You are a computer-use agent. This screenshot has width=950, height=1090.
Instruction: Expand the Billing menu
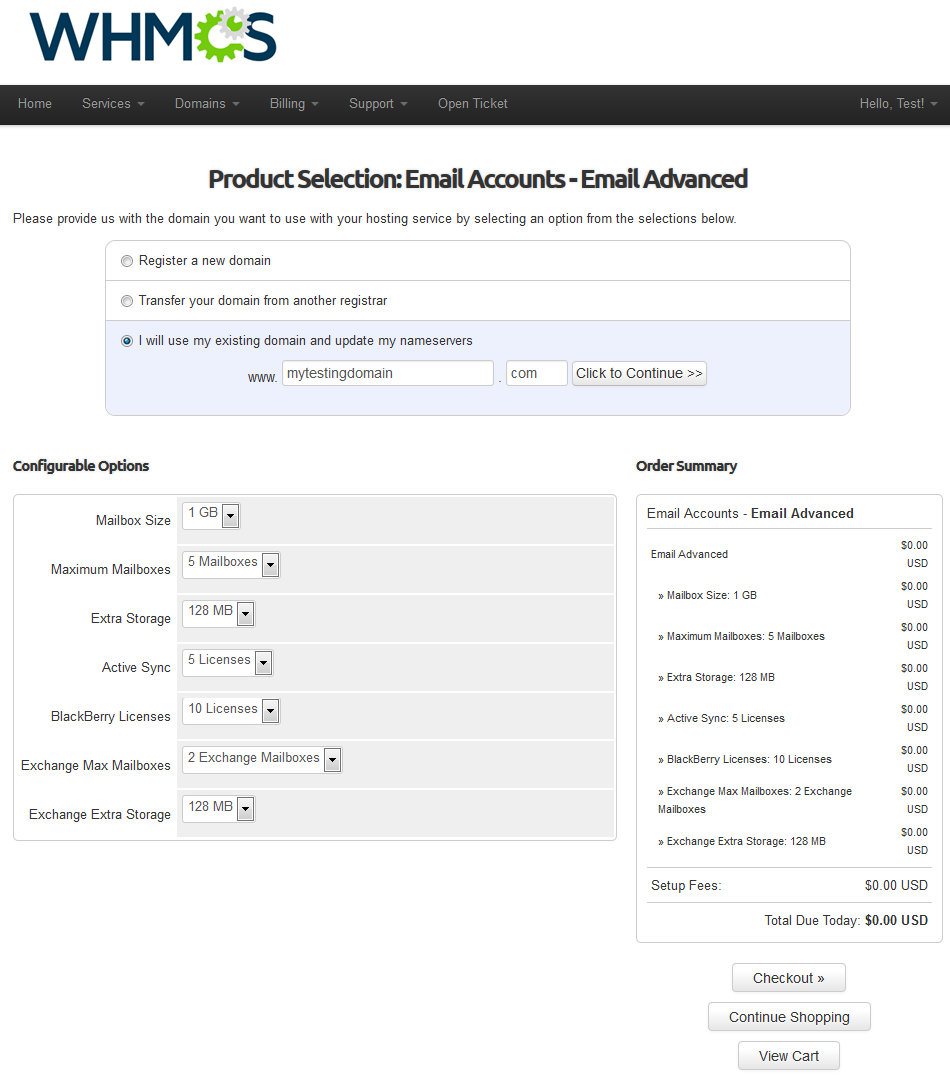294,104
